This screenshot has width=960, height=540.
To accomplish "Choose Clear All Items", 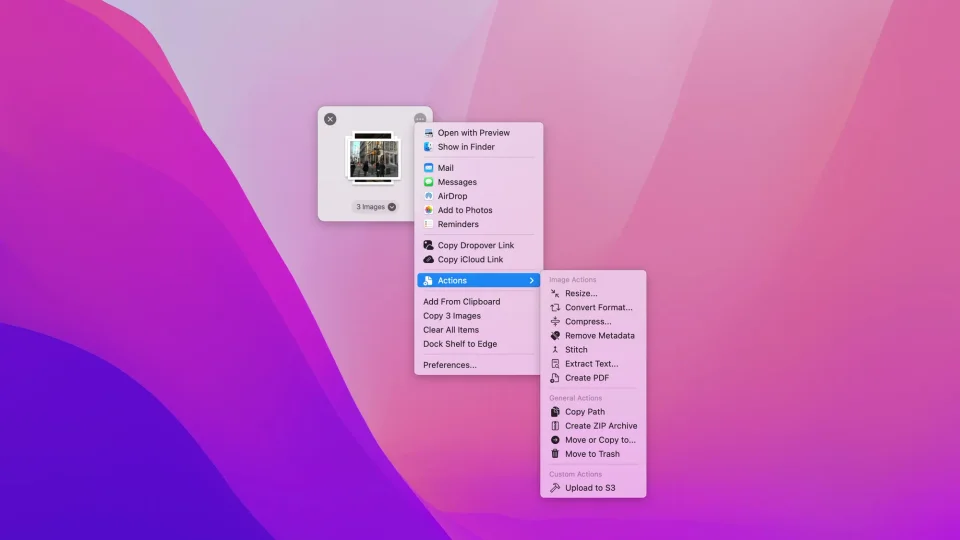I will click(451, 329).
